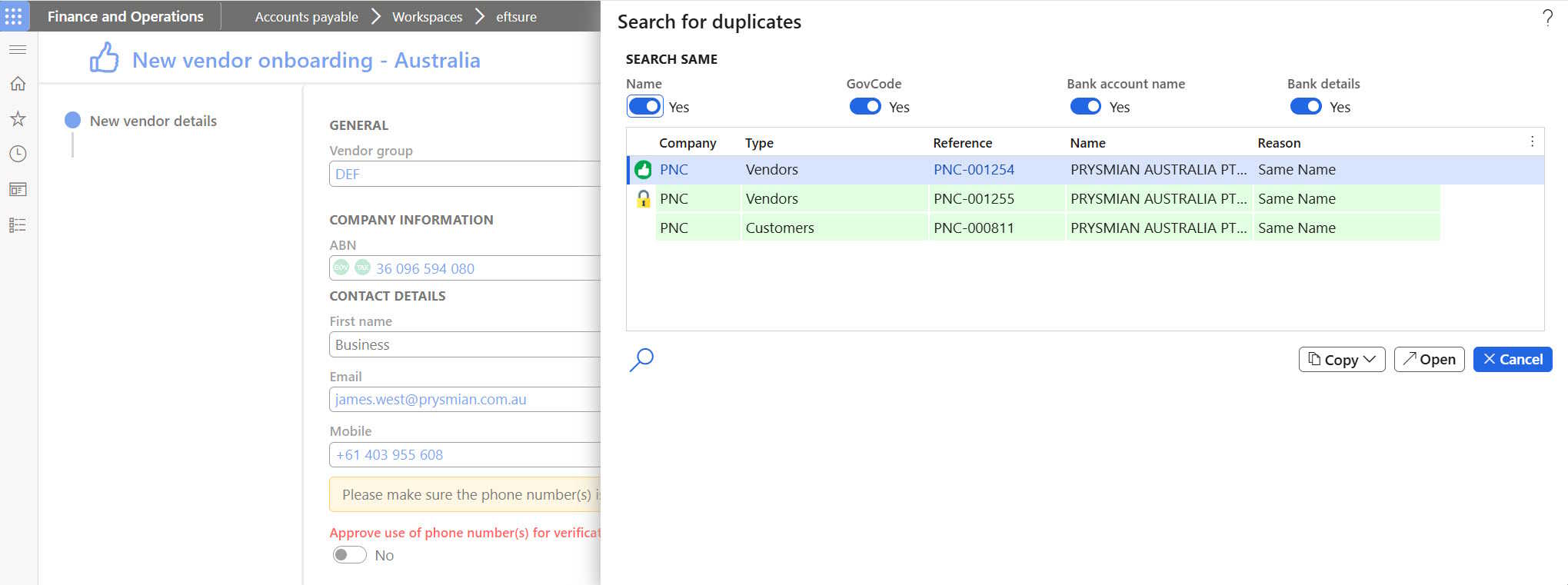
Task: Sort by the Name column header
Action: coord(1087,143)
